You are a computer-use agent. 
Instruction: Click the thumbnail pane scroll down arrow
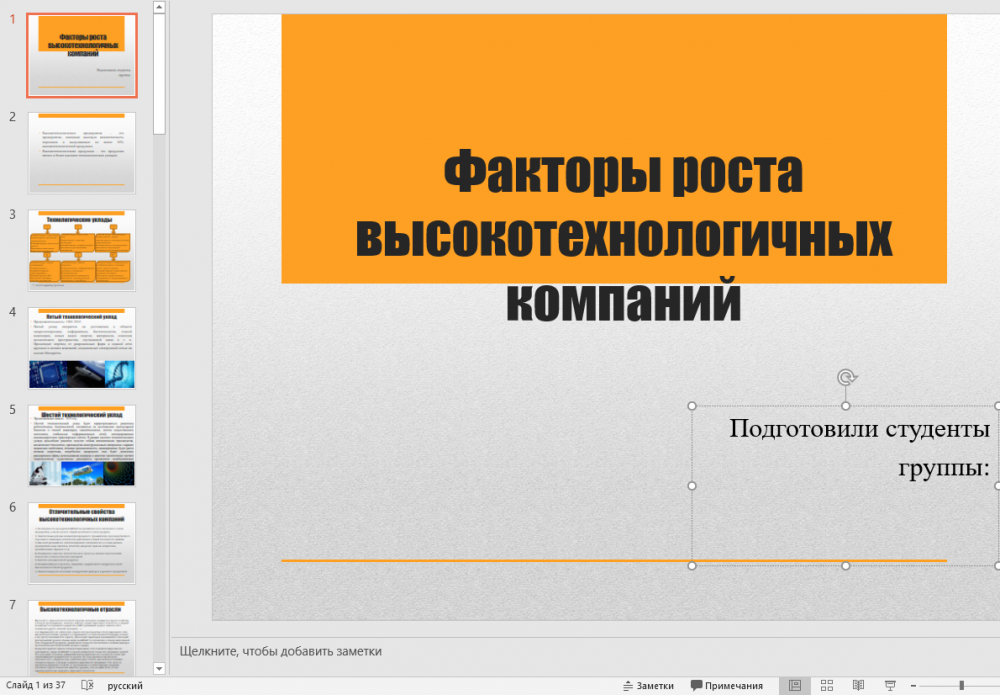159,668
